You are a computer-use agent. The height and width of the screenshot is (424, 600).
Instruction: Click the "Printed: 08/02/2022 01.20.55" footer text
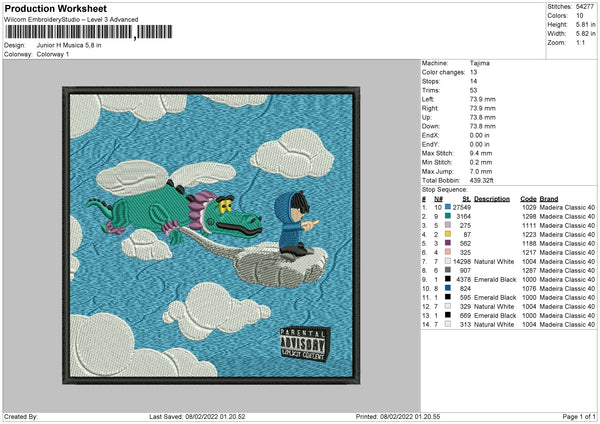click(398, 416)
